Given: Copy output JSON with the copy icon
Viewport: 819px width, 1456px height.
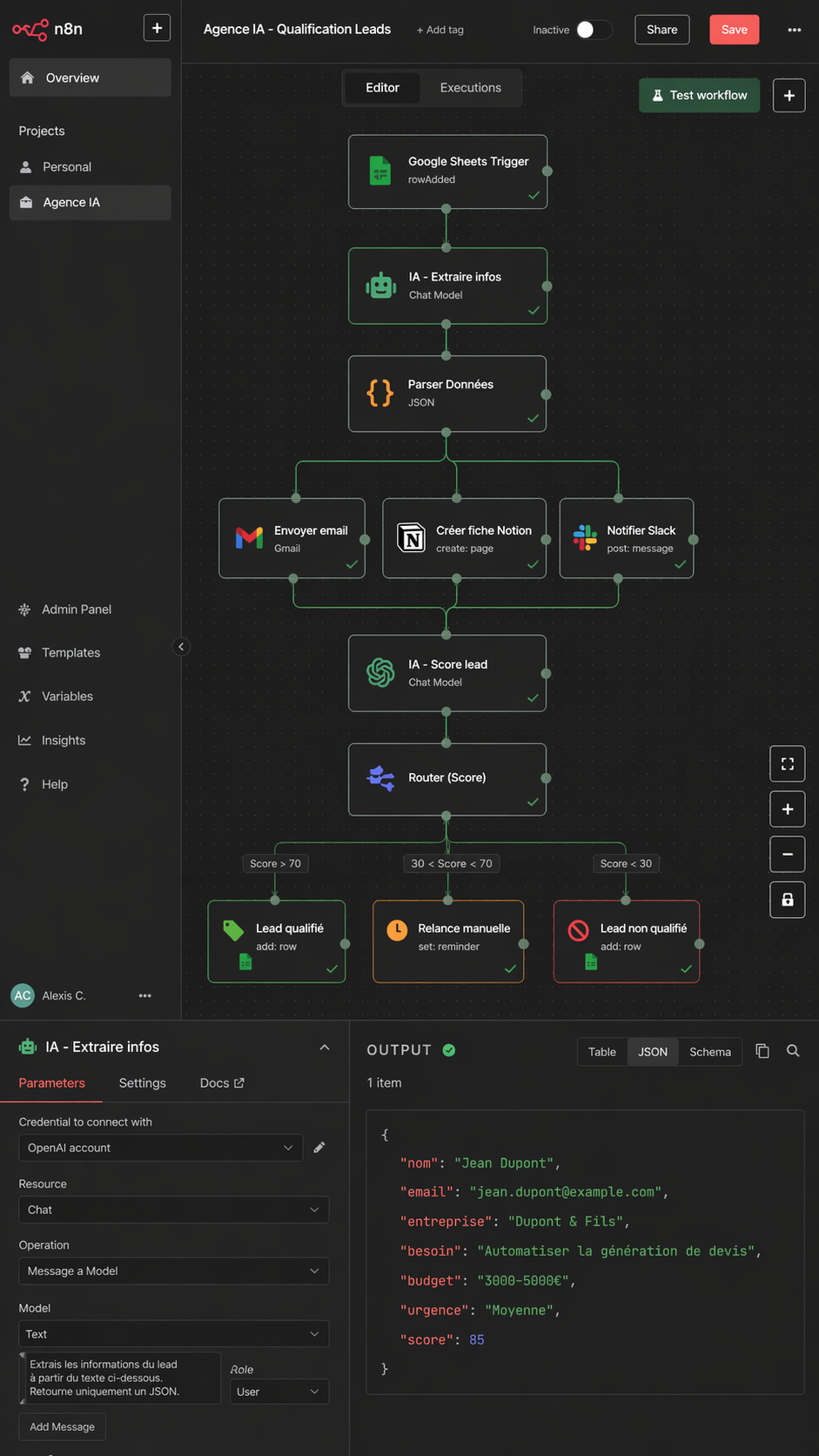Looking at the screenshot, I should click(x=762, y=1051).
